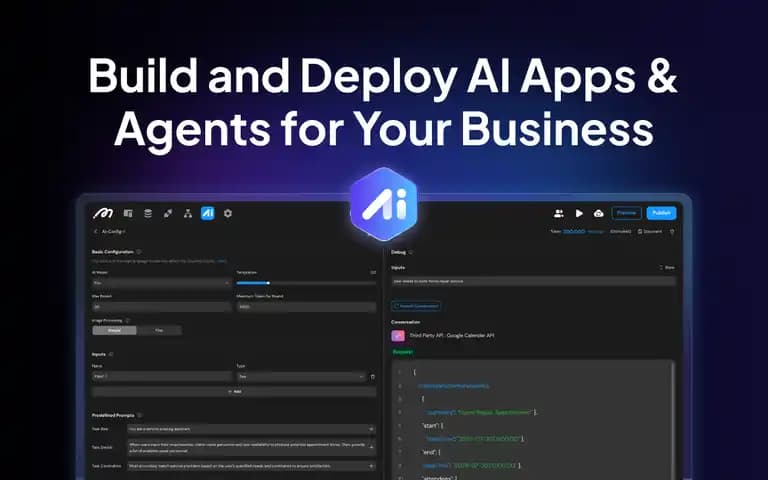The image size is (768, 480).
Task: Click the Inputs view toggle on Debug panel
Action: (667, 267)
